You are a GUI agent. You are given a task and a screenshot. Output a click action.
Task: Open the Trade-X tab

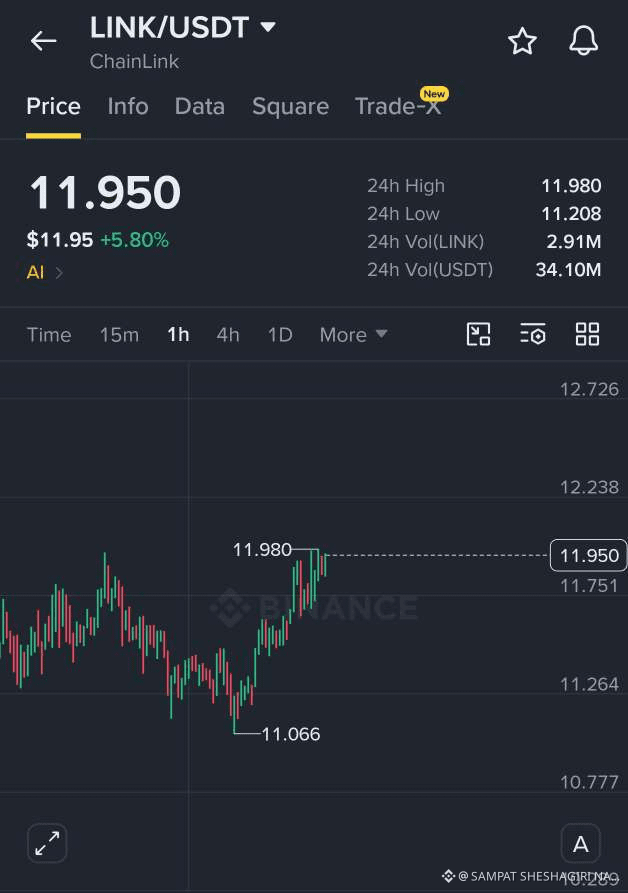398,106
